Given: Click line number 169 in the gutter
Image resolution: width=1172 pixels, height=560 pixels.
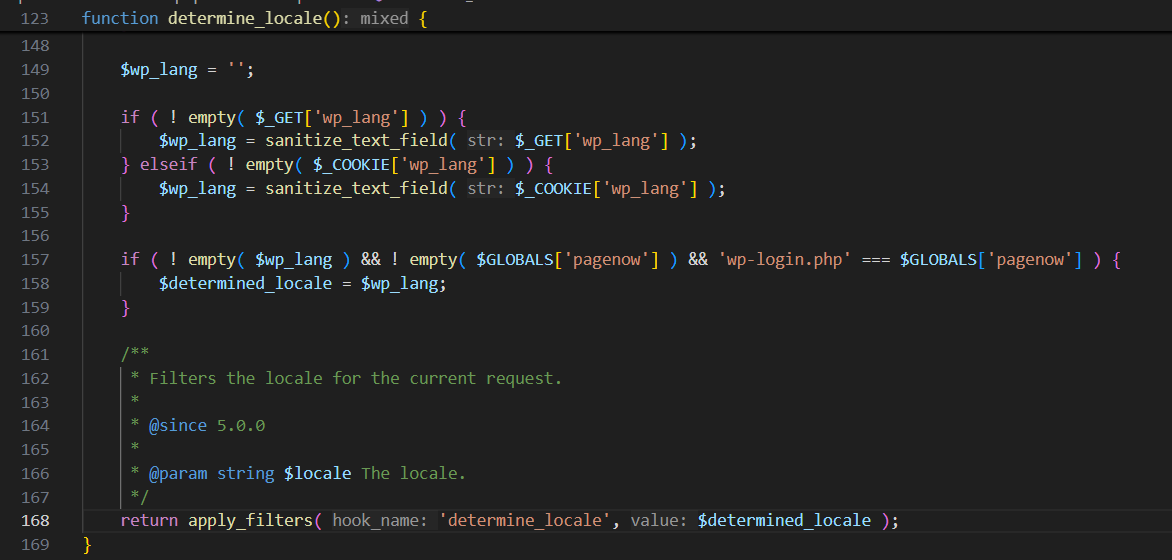Looking at the screenshot, I should (x=35, y=544).
